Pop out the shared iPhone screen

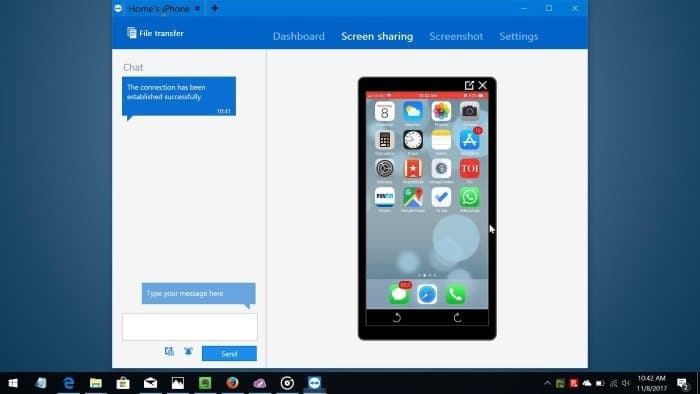[469, 85]
